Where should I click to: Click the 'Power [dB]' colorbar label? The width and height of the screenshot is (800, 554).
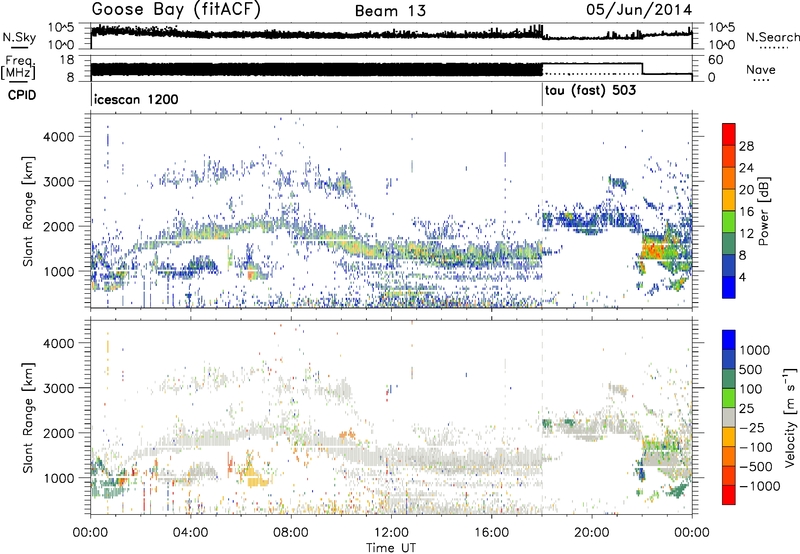763,211
